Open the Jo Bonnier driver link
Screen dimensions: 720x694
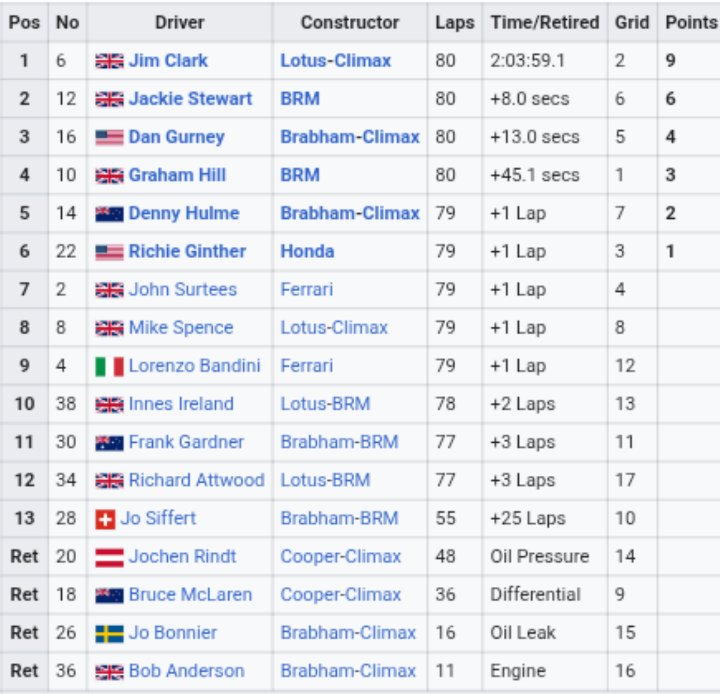(x=173, y=632)
